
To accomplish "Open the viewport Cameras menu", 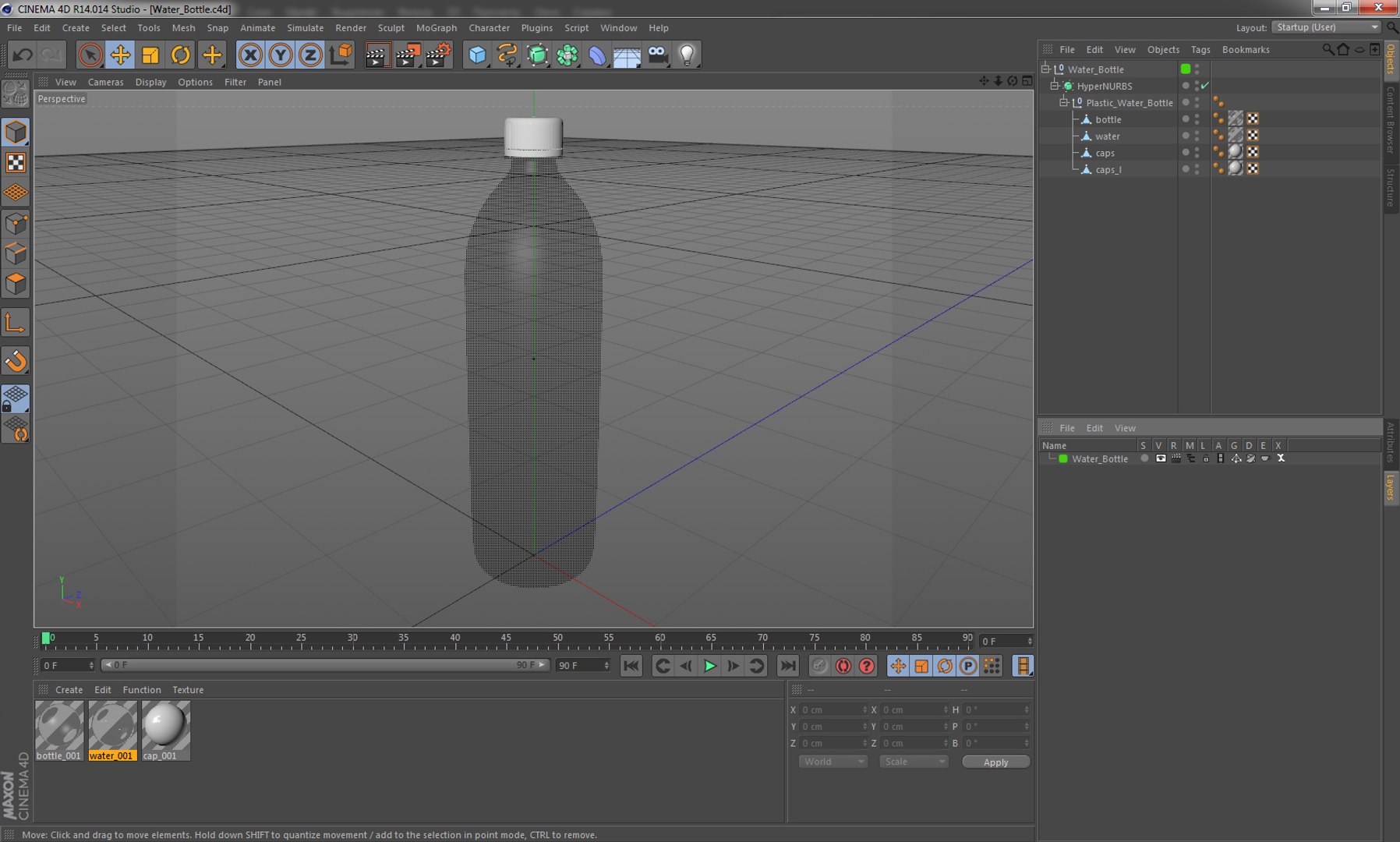I will pyautogui.click(x=105, y=82).
